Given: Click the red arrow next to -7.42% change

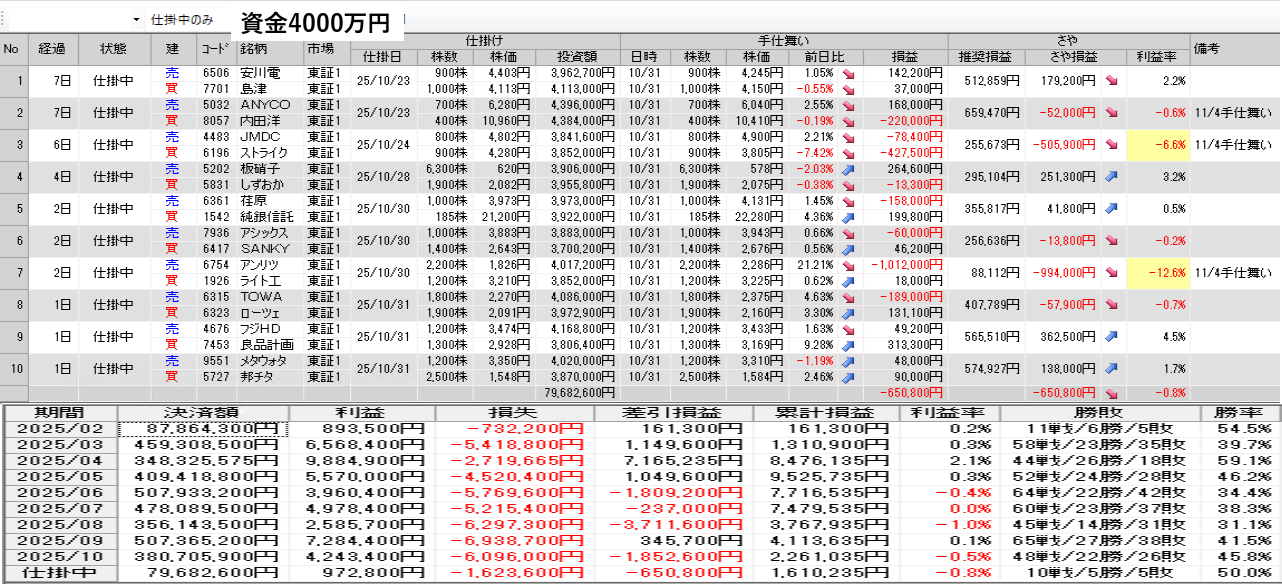Looking at the screenshot, I should tap(849, 153).
